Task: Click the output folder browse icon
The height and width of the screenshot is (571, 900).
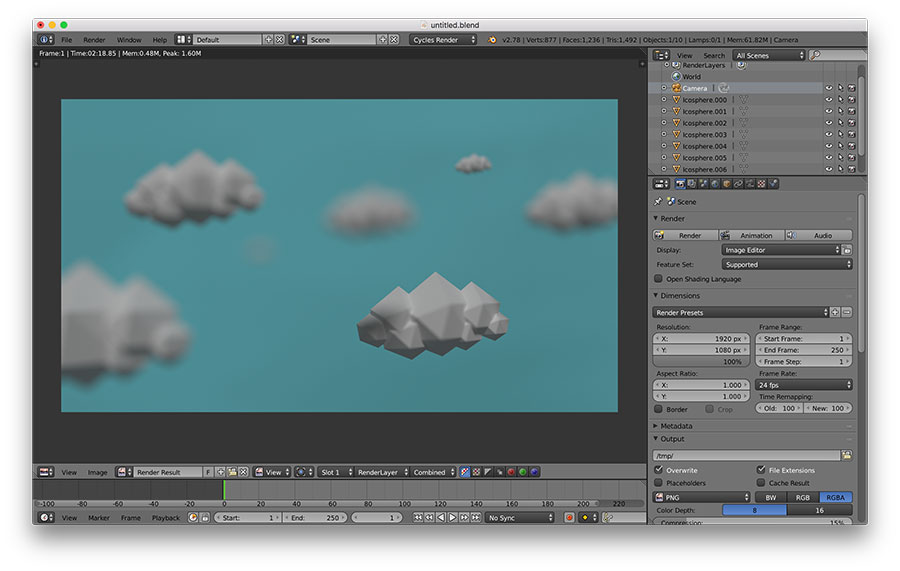Action: [x=847, y=455]
